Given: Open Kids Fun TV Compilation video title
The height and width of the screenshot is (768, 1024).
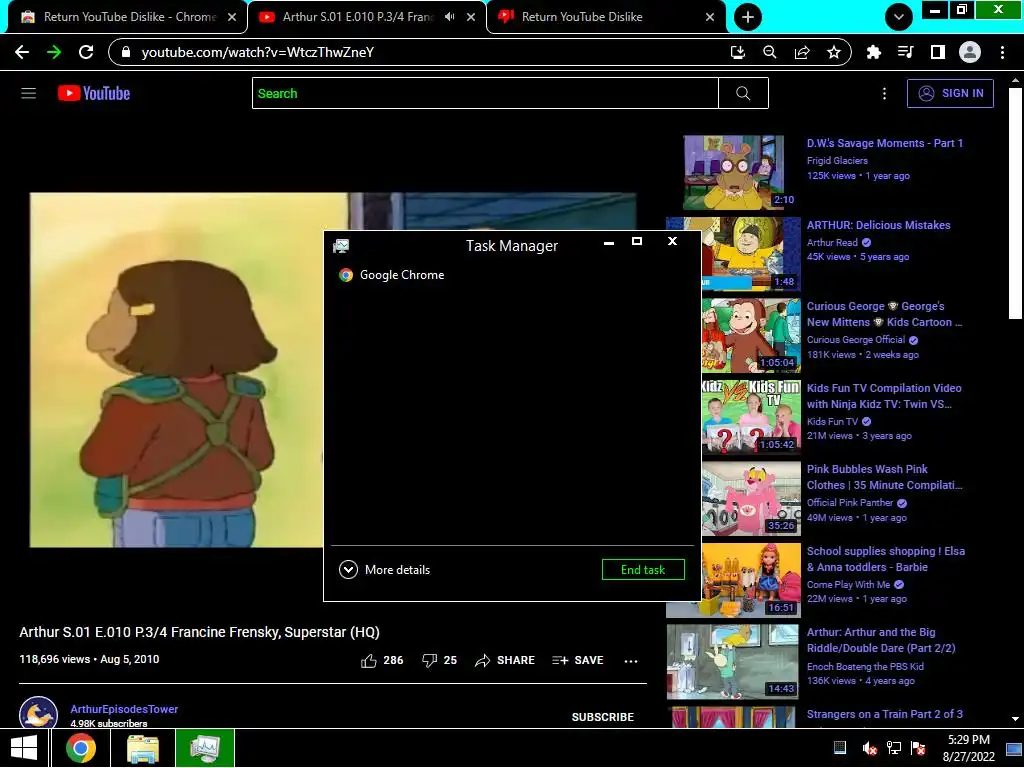Looking at the screenshot, I should 884,396.
